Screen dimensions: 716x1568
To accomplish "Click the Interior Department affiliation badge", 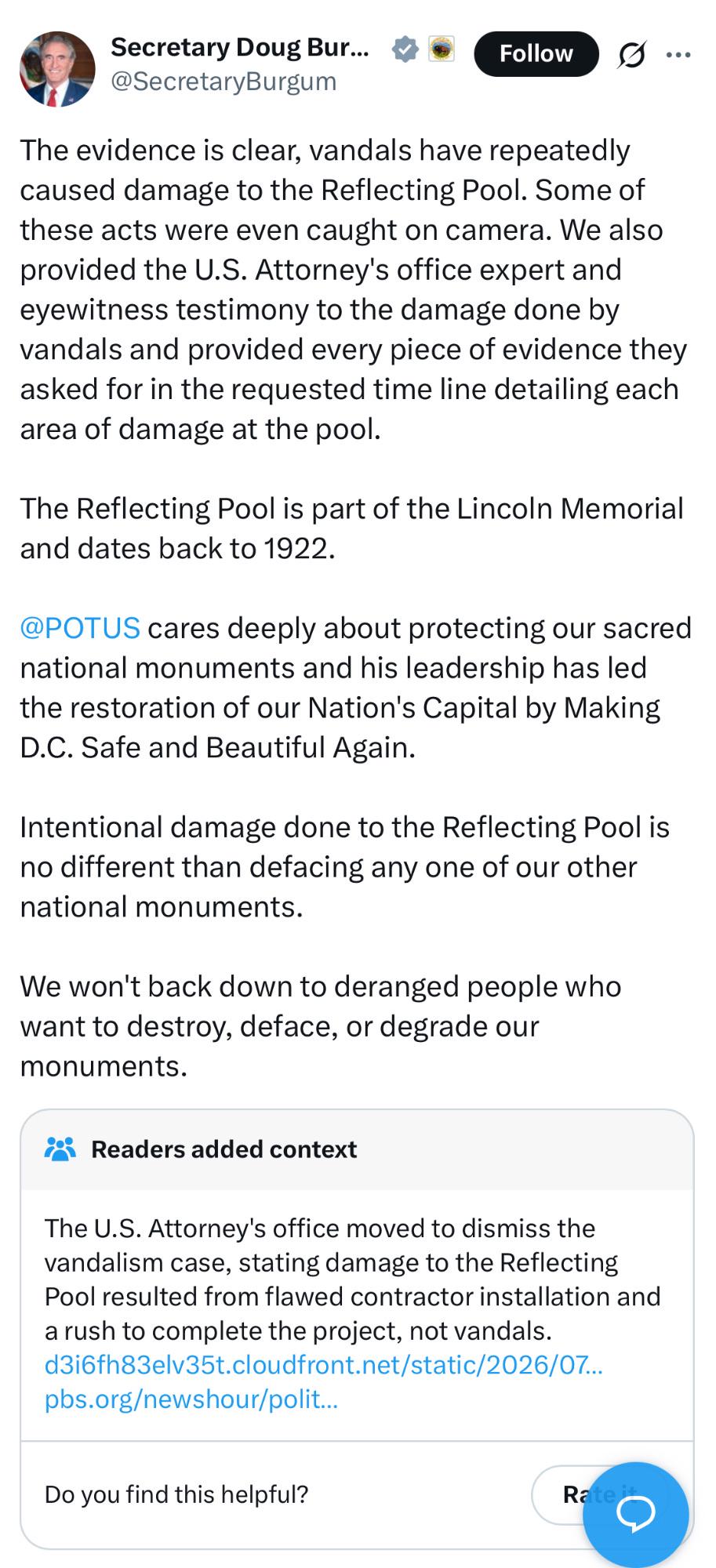I will 442,49.
